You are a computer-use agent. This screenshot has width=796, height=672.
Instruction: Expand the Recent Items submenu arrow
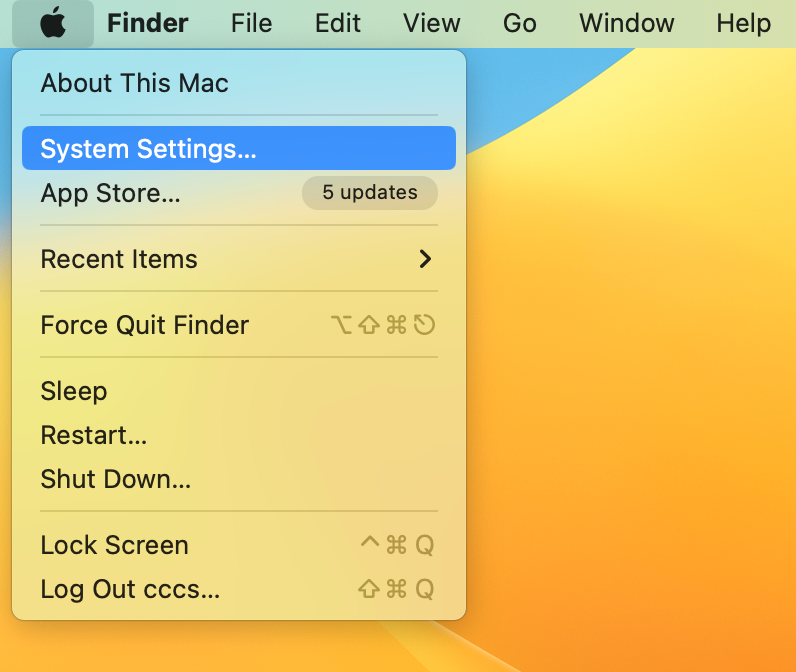tap(425, 259)
